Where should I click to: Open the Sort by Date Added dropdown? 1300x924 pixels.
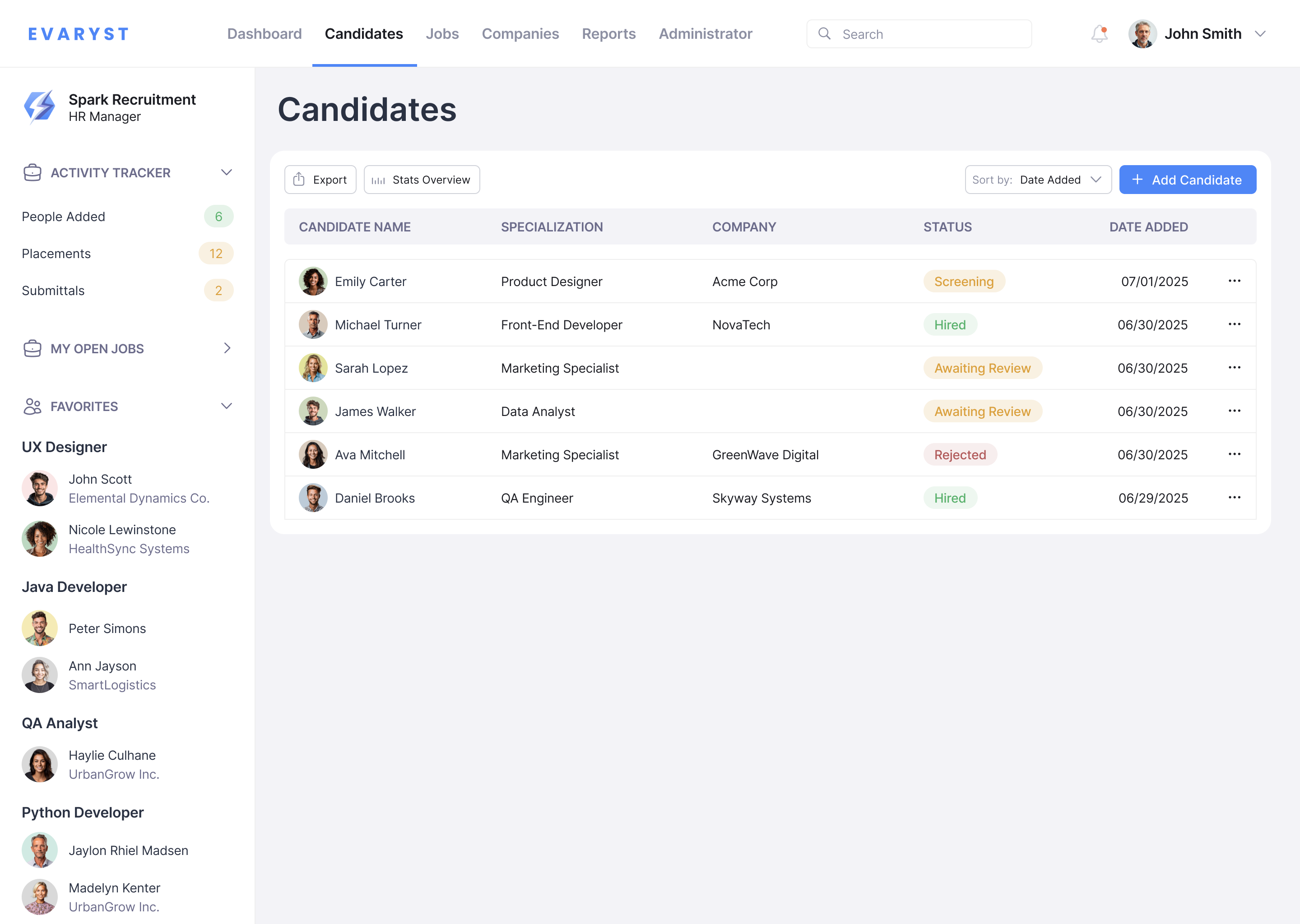1038,179
